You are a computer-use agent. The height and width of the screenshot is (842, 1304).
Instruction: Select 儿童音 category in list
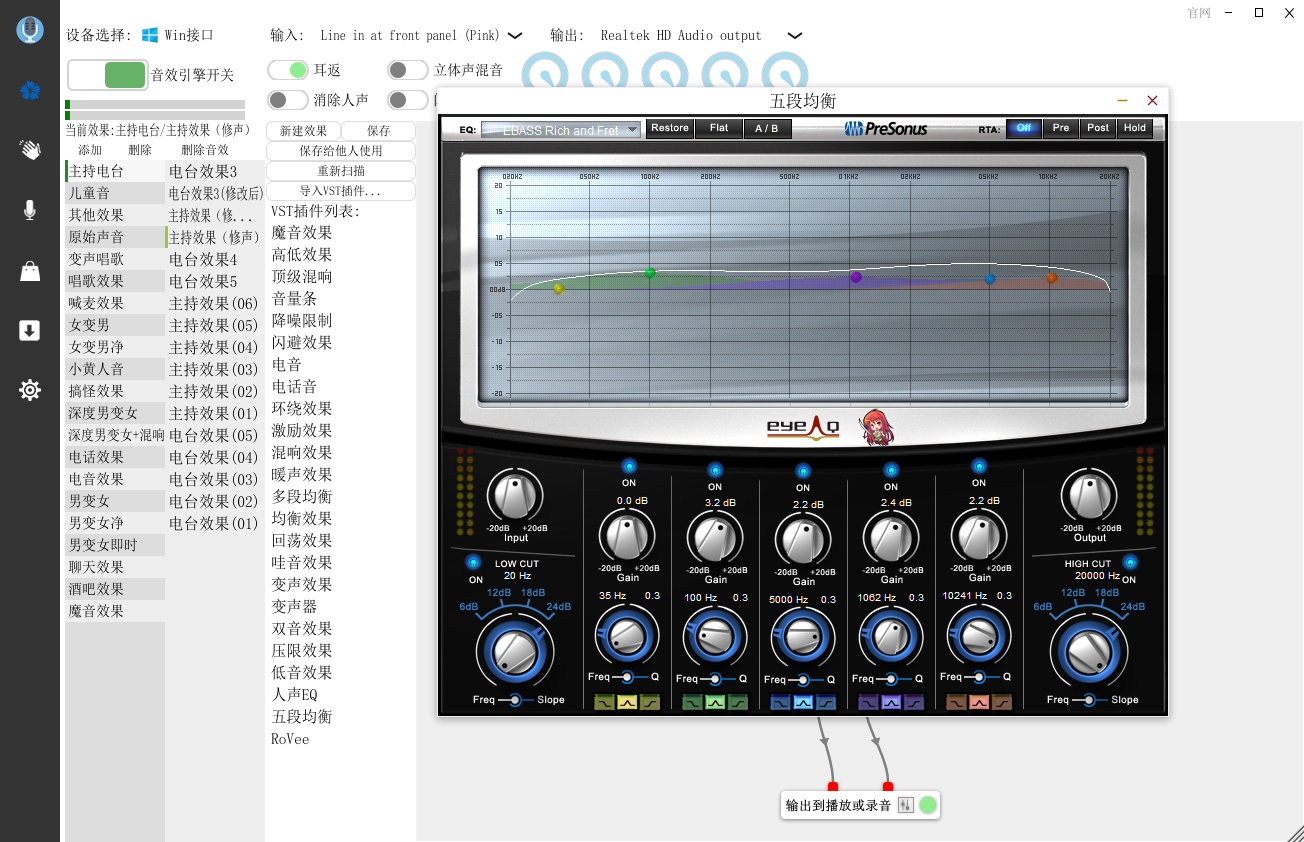(115, 193)
